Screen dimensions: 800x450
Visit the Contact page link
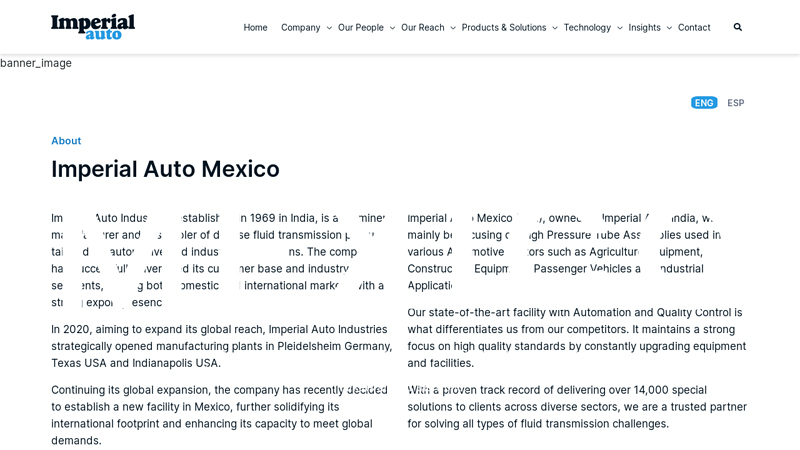694,28
